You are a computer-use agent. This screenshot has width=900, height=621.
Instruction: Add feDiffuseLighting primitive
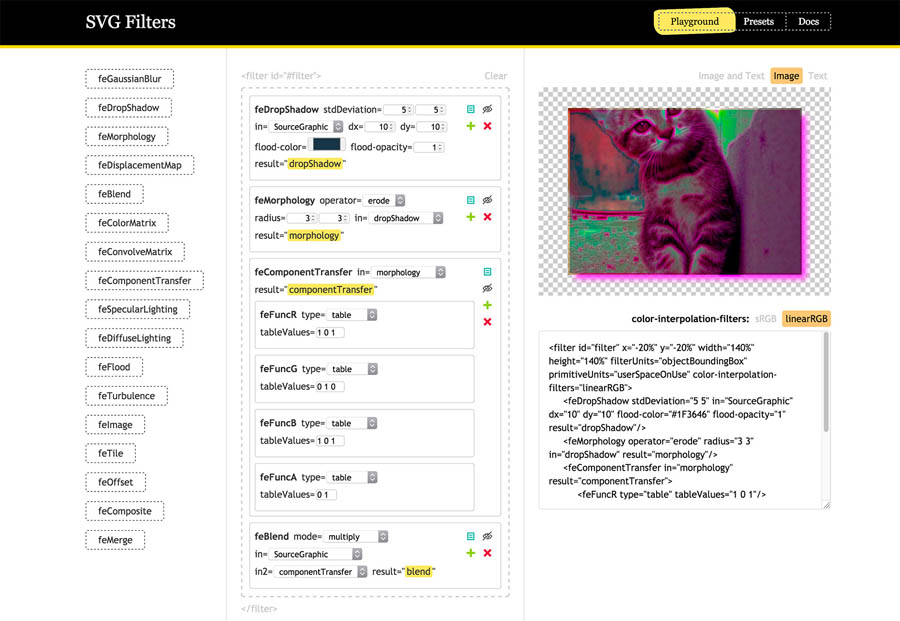tap(135, 338)
